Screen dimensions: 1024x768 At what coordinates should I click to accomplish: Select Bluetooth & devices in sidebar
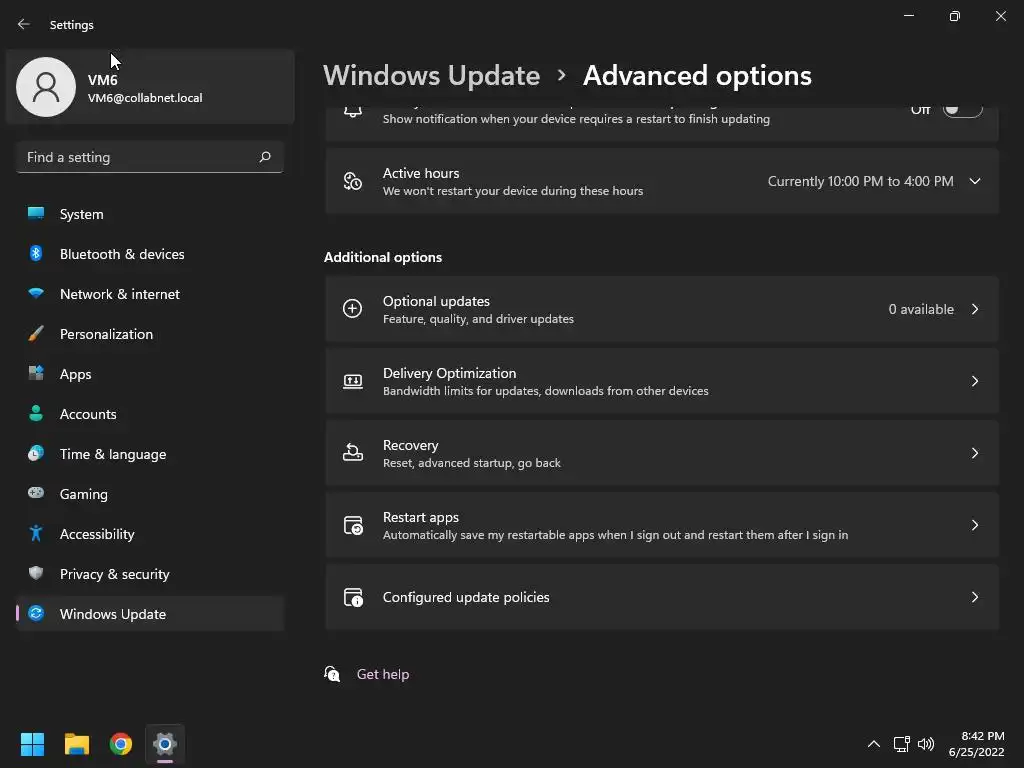122,254
